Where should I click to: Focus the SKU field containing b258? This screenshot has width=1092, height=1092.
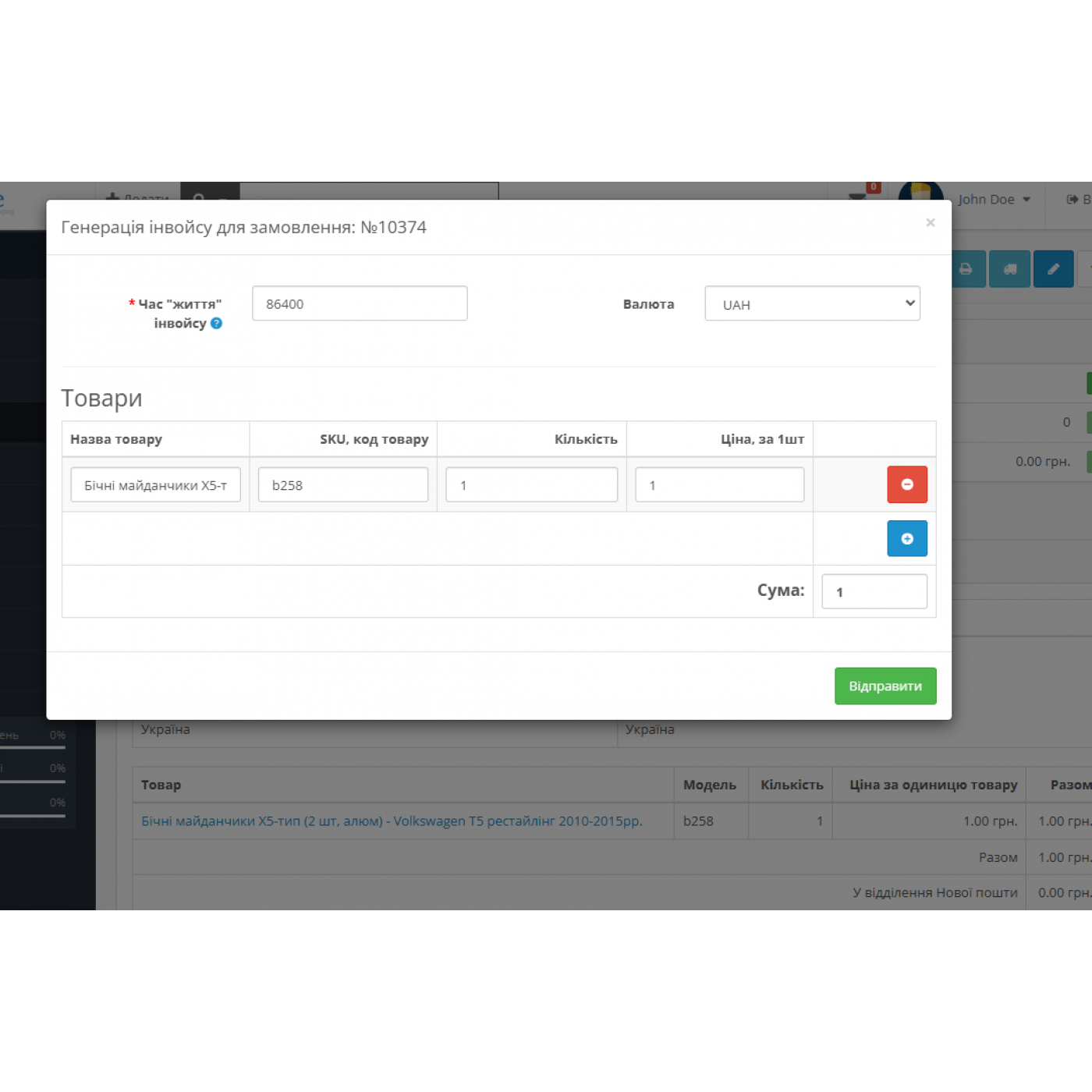(343, 484)
